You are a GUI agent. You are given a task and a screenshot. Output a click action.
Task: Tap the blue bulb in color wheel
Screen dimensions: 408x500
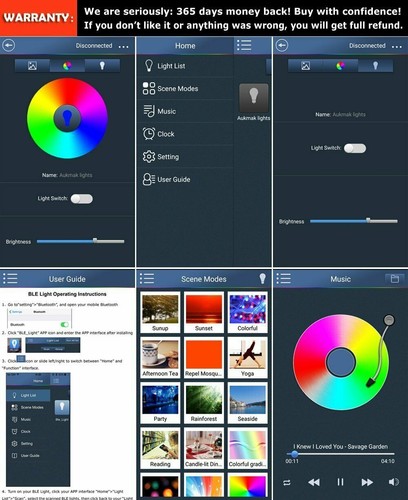(x=67, y=118)
